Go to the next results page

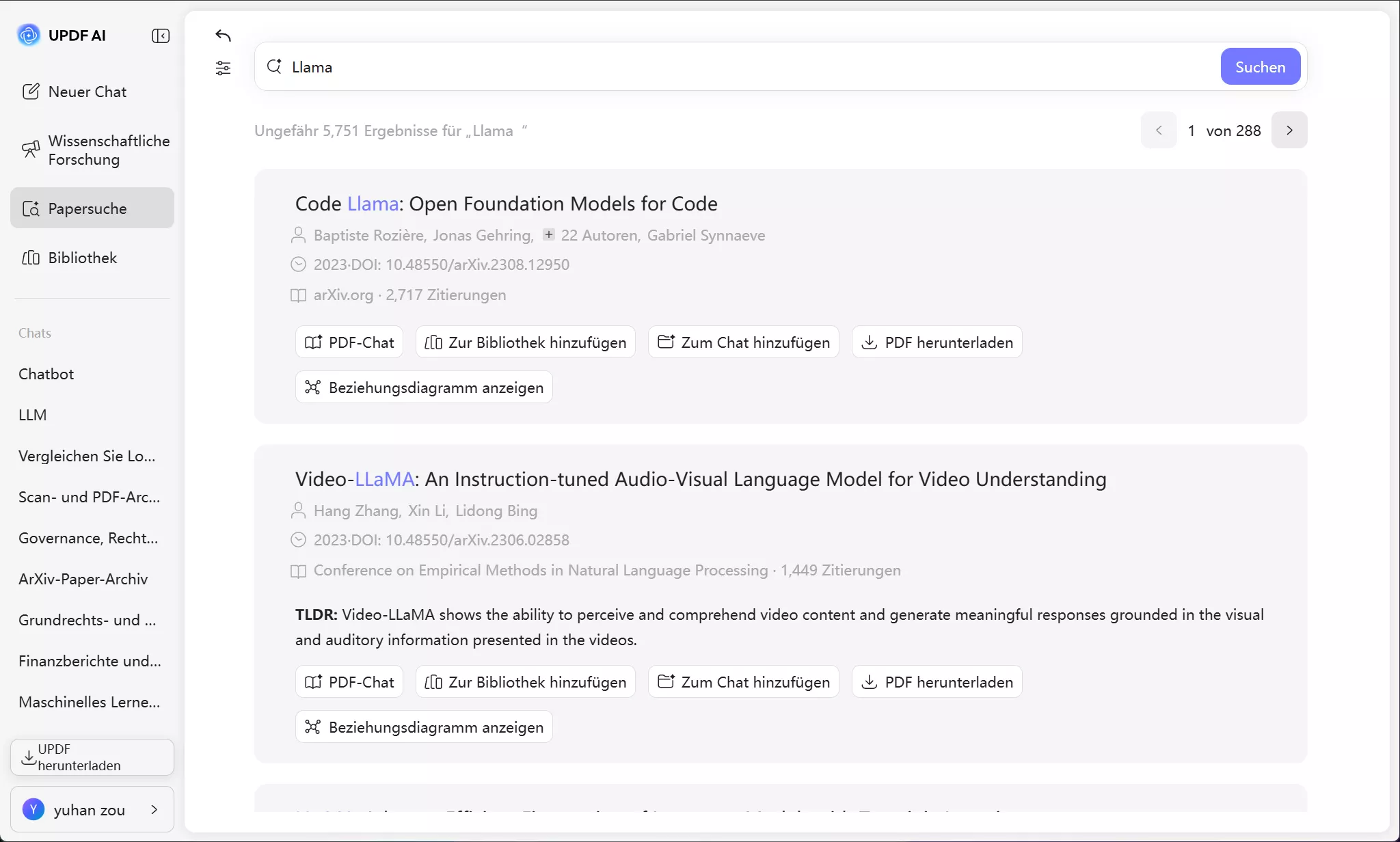click(x=1289, y=130)
